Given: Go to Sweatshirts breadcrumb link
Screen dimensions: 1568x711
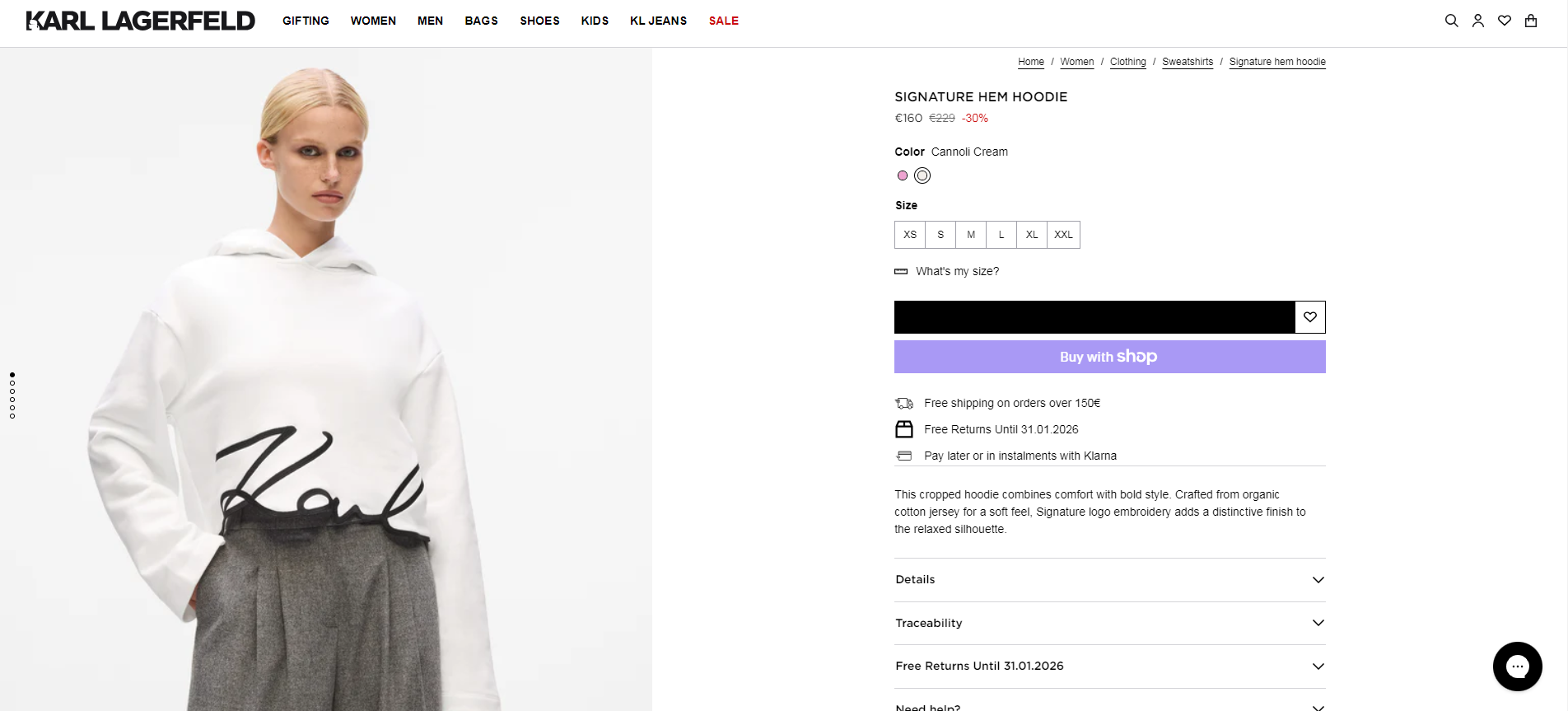Looking at the screenshot, I should 1188,62.
